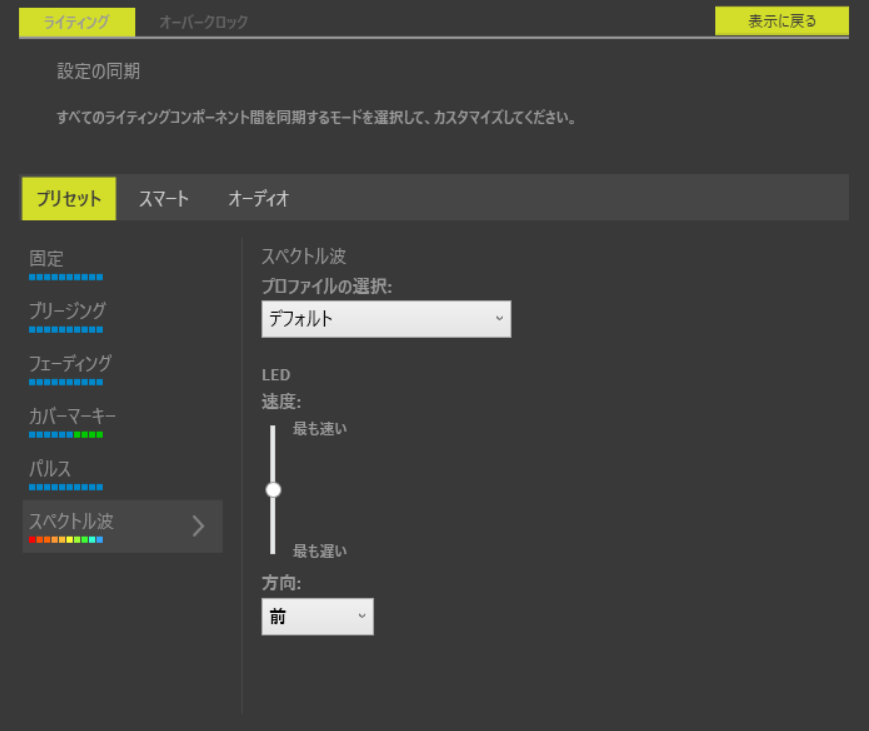Click the 設定の同期 heading
The image size is (869, 731).
click(x=99, y=71)
